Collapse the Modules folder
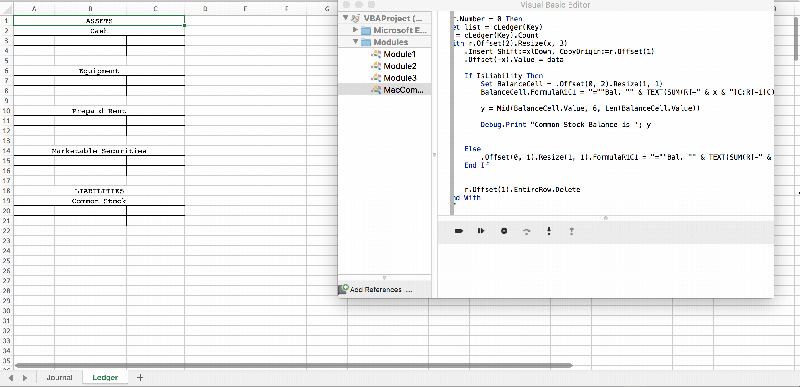 [x=356, y=42]
